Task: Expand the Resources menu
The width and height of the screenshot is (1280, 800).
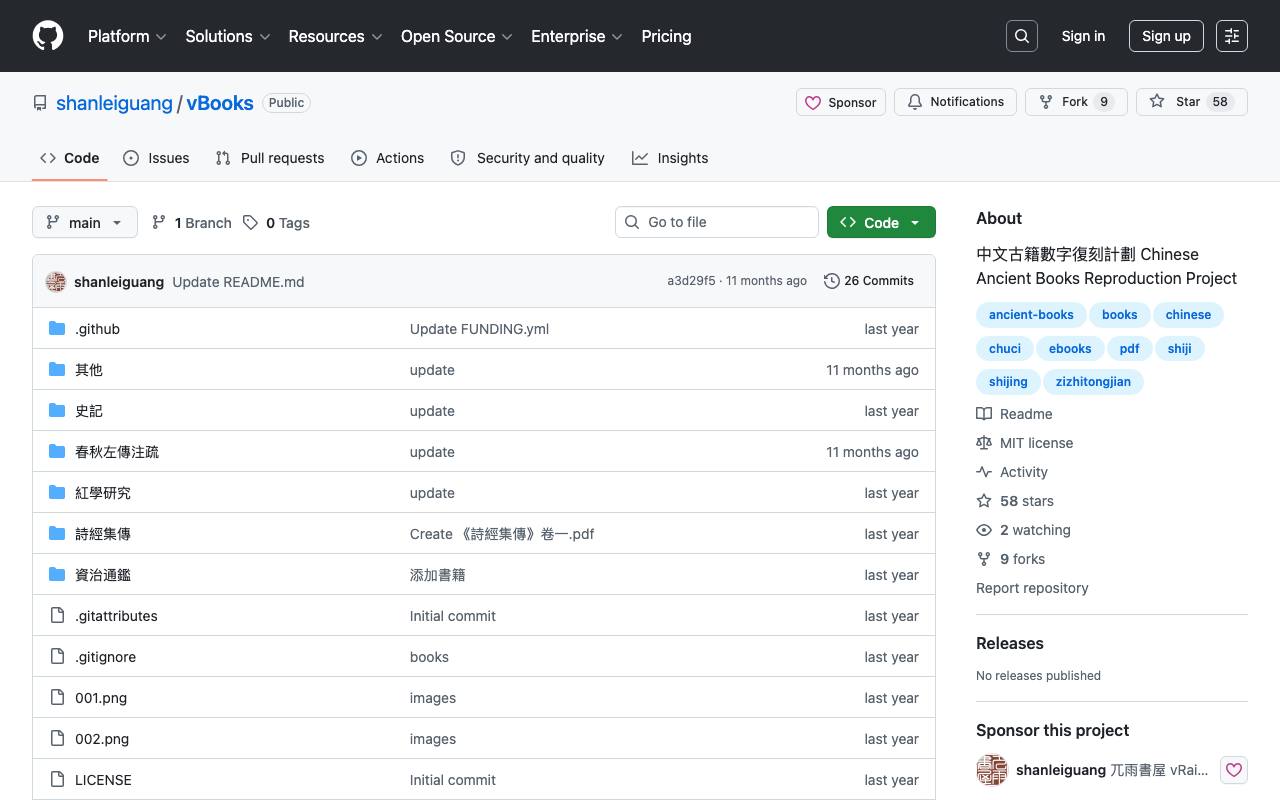Action: pyautogui.click(x=336, y=36)
